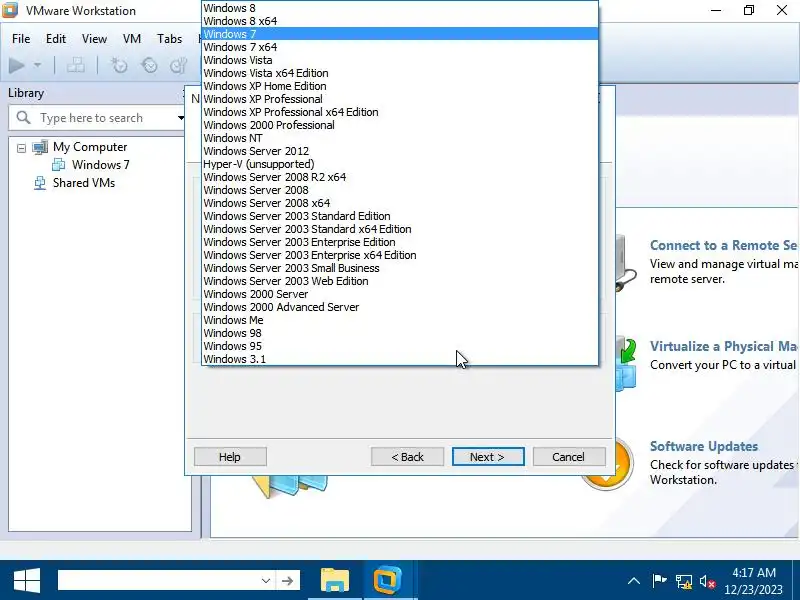Open the Windows Start menu
Image resolution: width=800 pixels, height=600 pixels.
pyautogui.click(x=27, y=581)
